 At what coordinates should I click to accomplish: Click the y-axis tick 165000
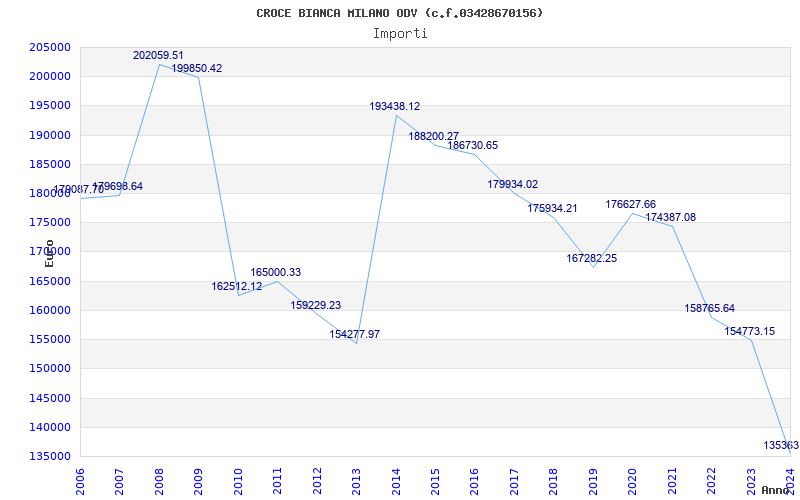tap(50, 281)
